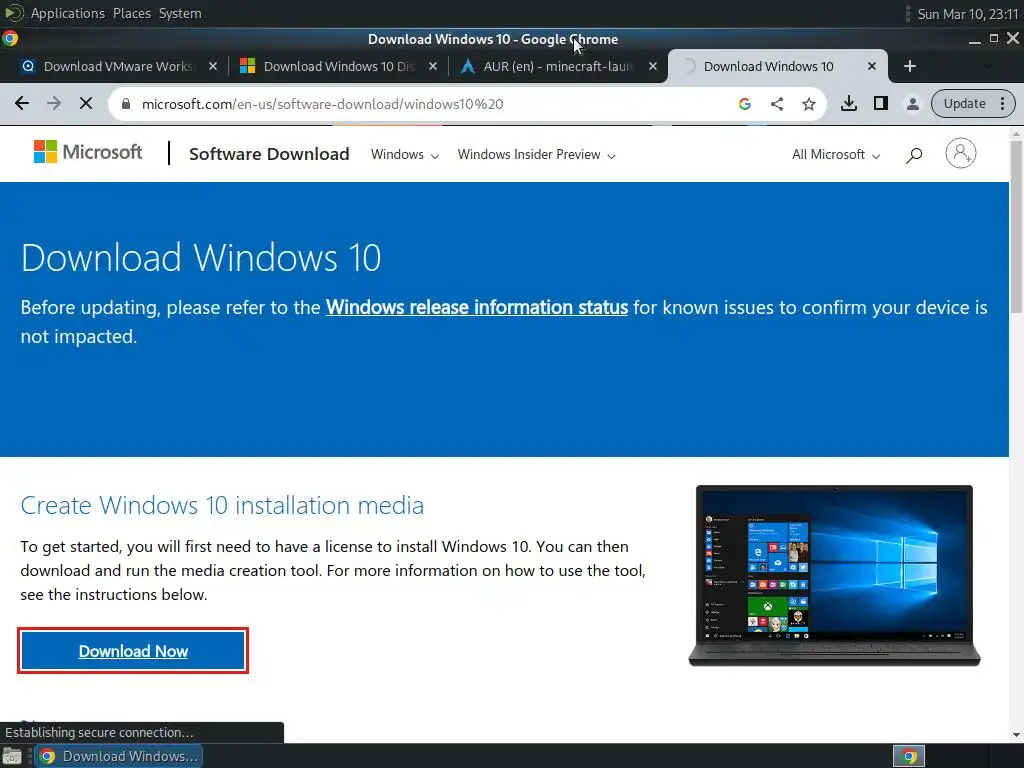Sign in with account icon
The width and height of the screenshot is (1024, 768).
[x=961, y=153]
